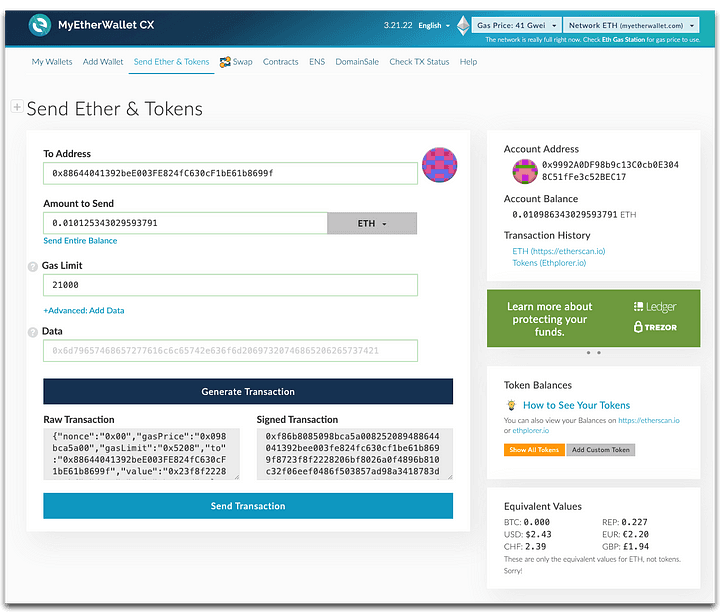Click the Swap tab icon
Image resolution: width=720 pixels, height=614 pixels.
[225, 62]
